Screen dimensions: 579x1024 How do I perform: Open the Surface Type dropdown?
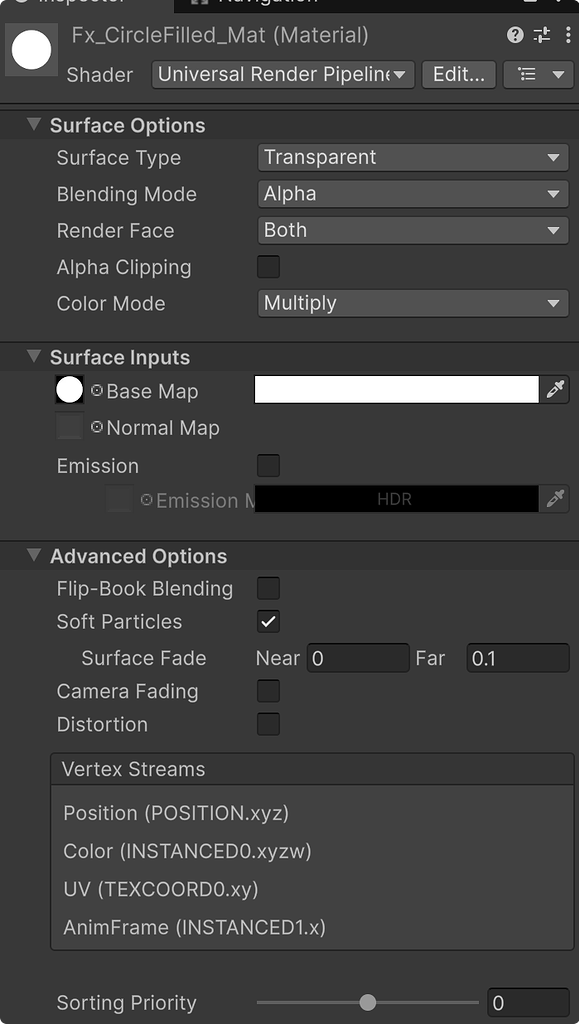click(x=412, y=157)
